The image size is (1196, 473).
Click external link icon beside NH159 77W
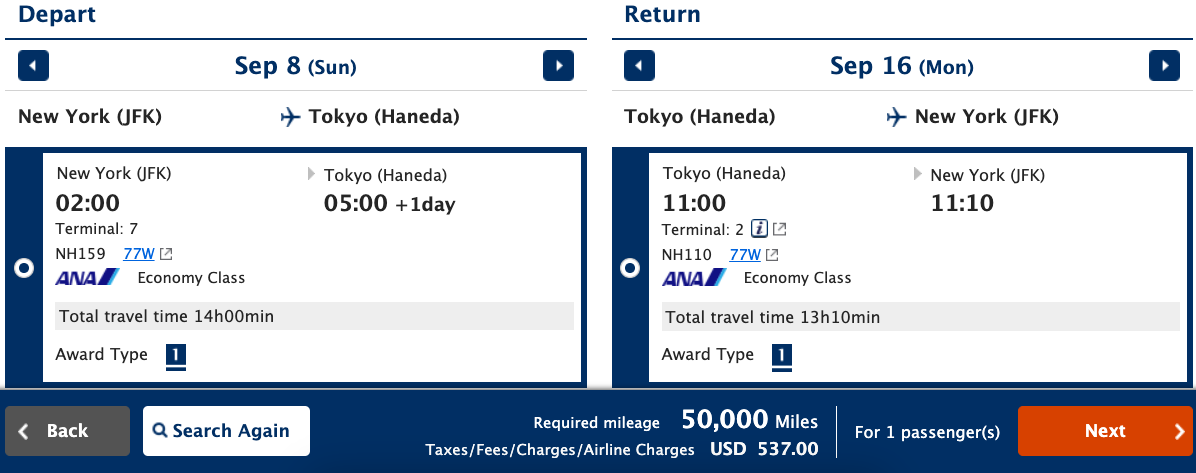click(167, 254)
